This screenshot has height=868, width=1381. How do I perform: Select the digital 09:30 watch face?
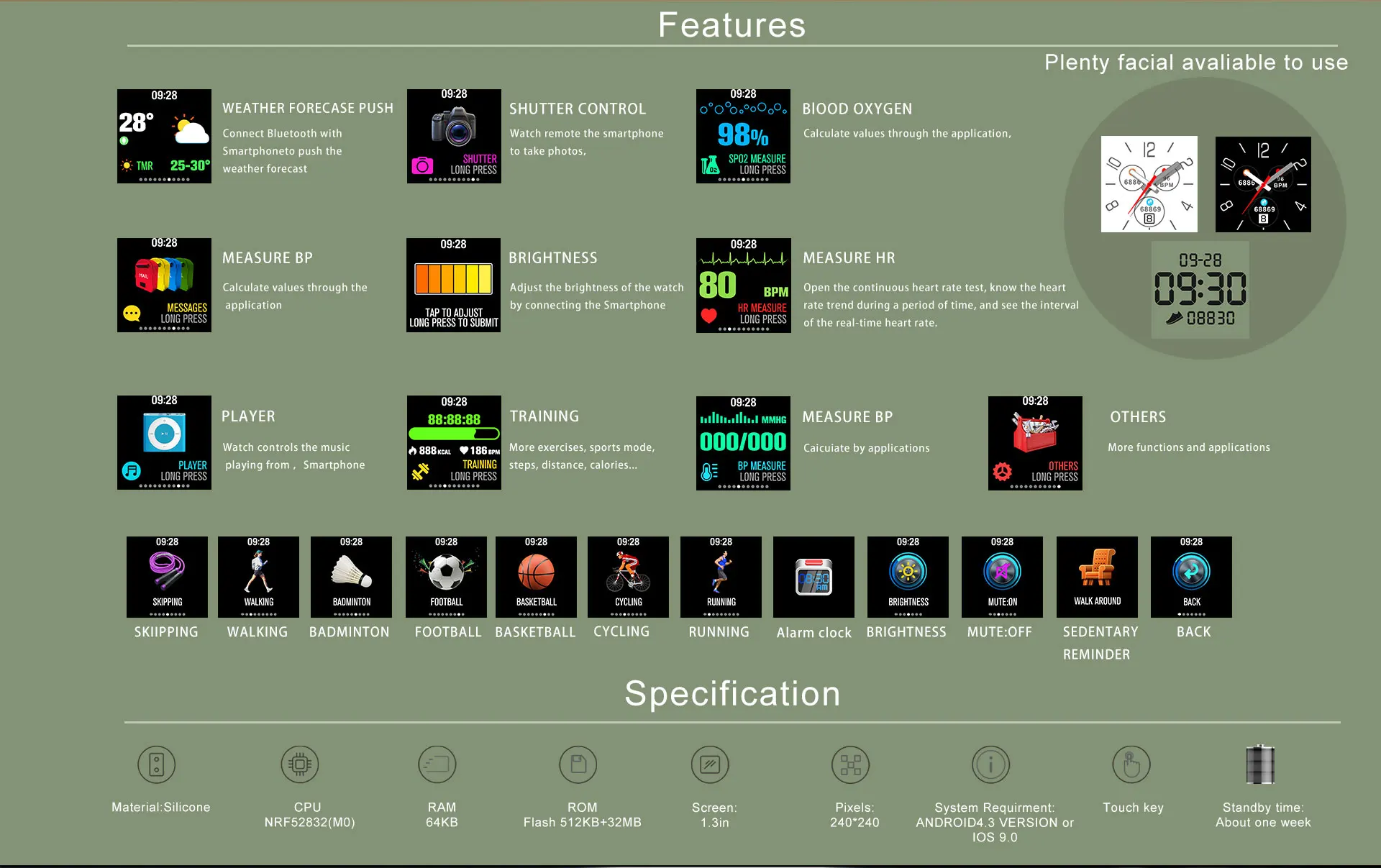[x=1200, y=290]
